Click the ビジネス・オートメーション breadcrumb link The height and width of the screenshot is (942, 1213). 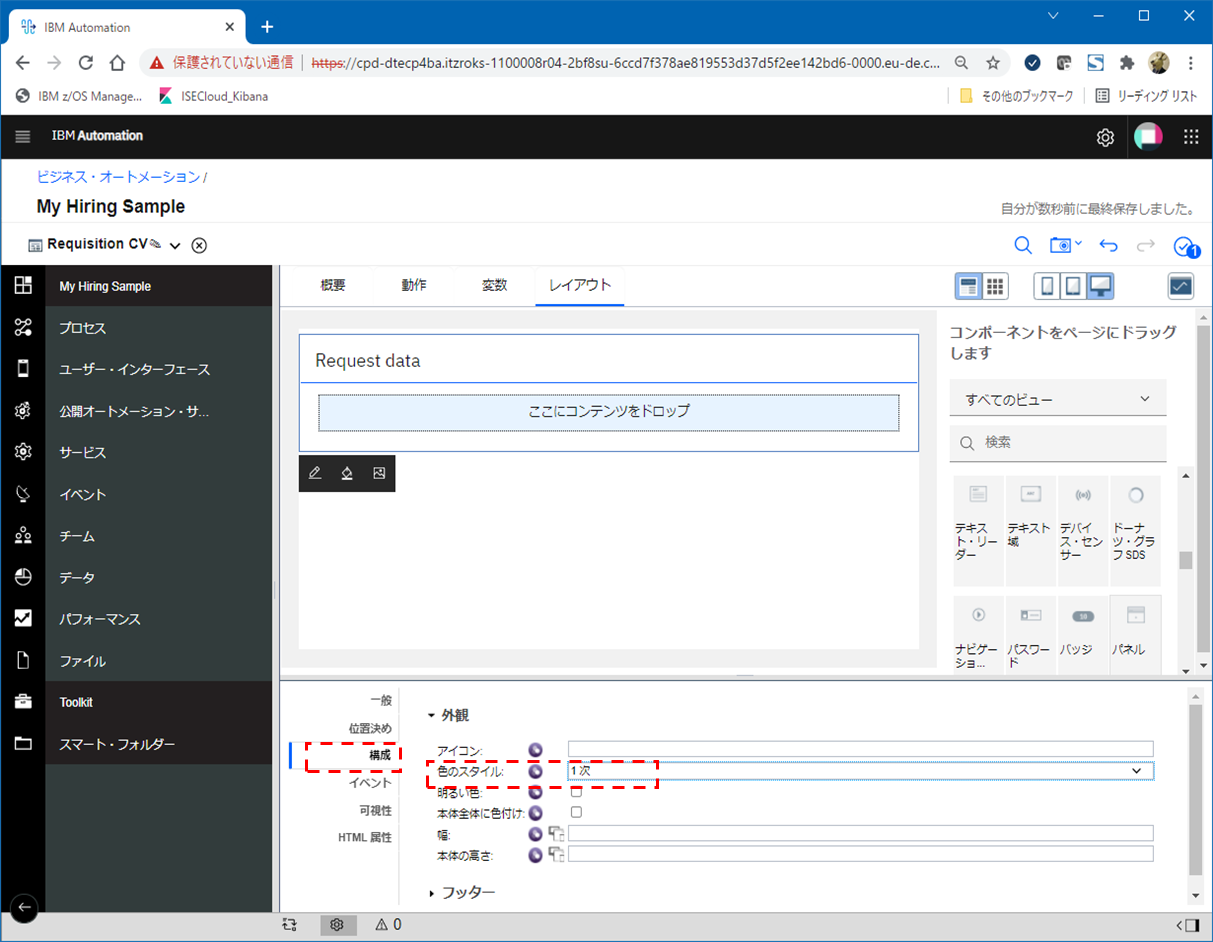pos(118,177)
